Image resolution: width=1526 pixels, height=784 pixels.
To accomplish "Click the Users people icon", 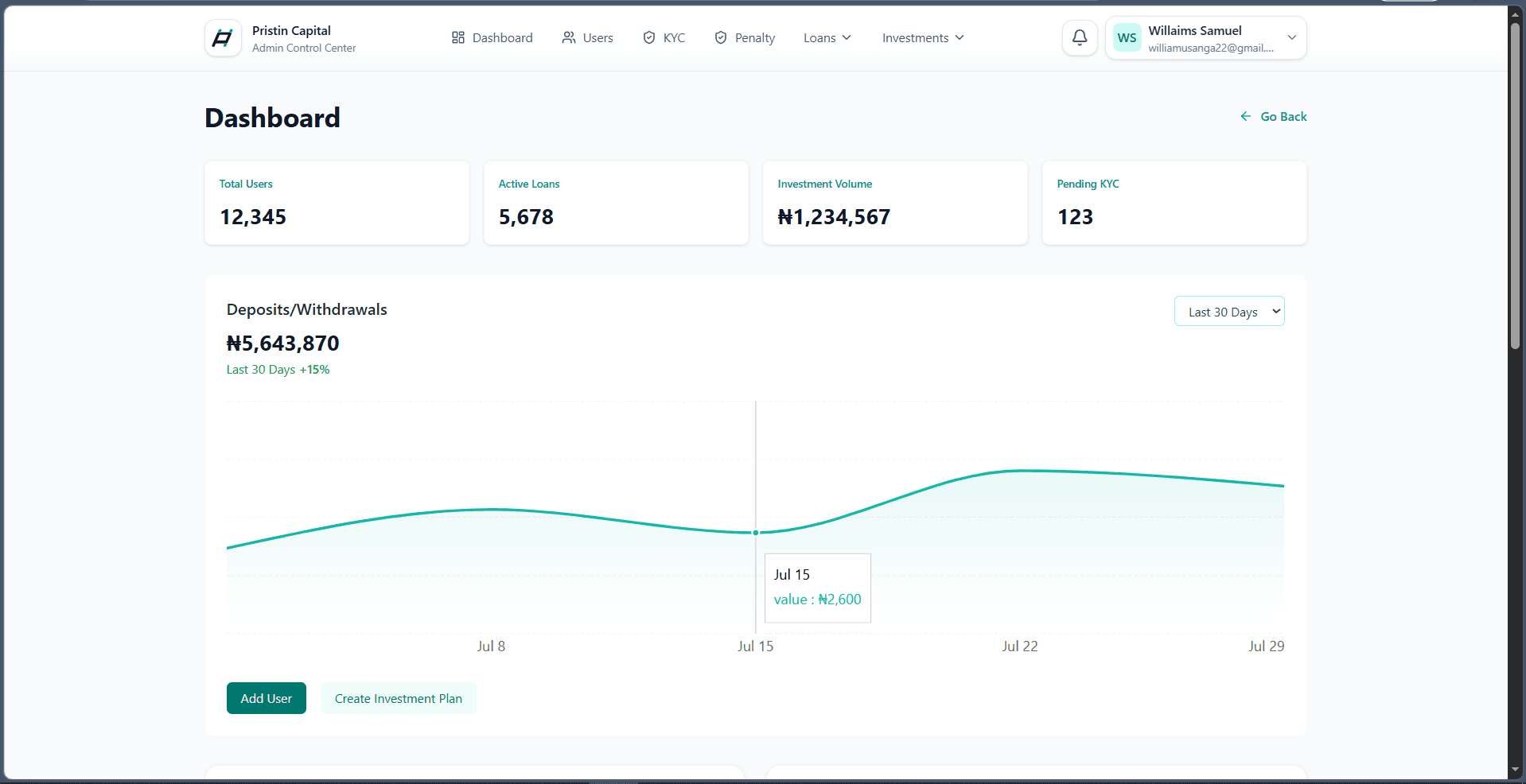I will tap(569, 37).
